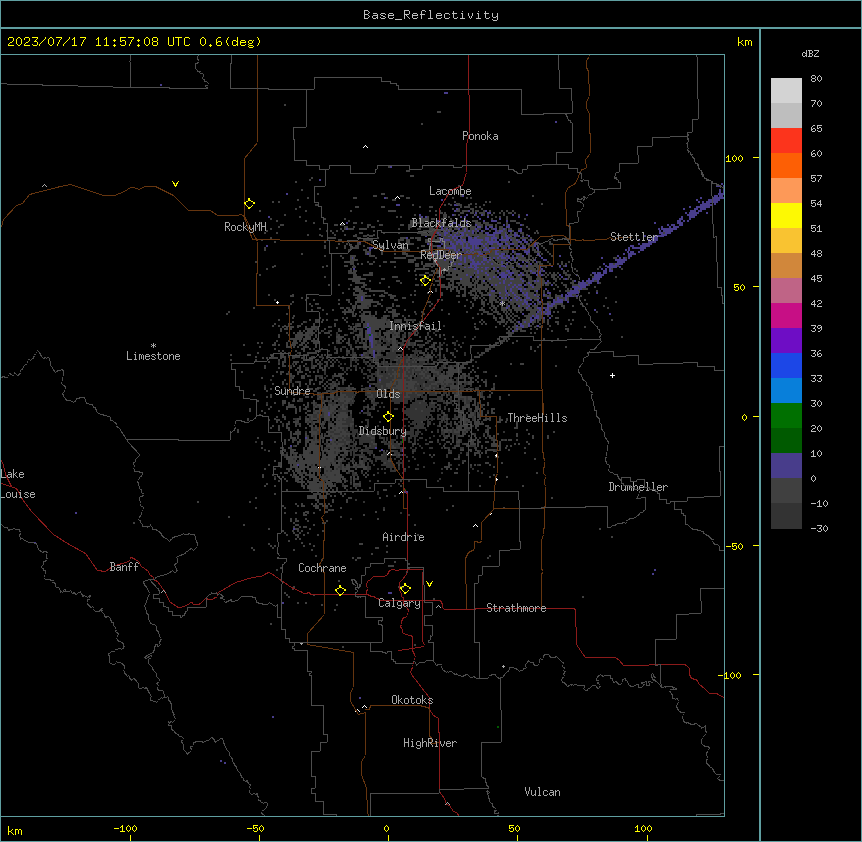Click the 54 dBZ yellow legend swatch
The image size is (862, 842).
786,215
